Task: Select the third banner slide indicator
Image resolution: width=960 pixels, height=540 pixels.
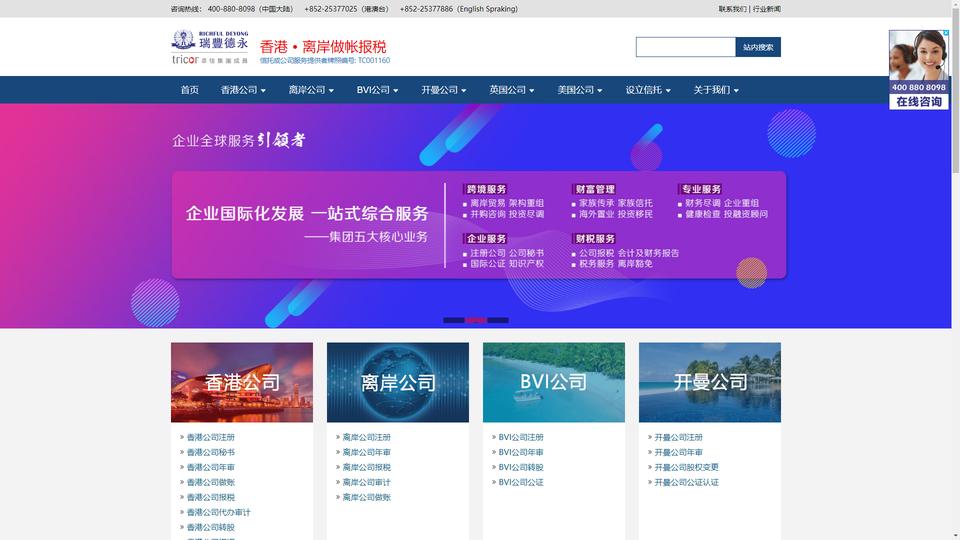Action: (x=498, y=320)
